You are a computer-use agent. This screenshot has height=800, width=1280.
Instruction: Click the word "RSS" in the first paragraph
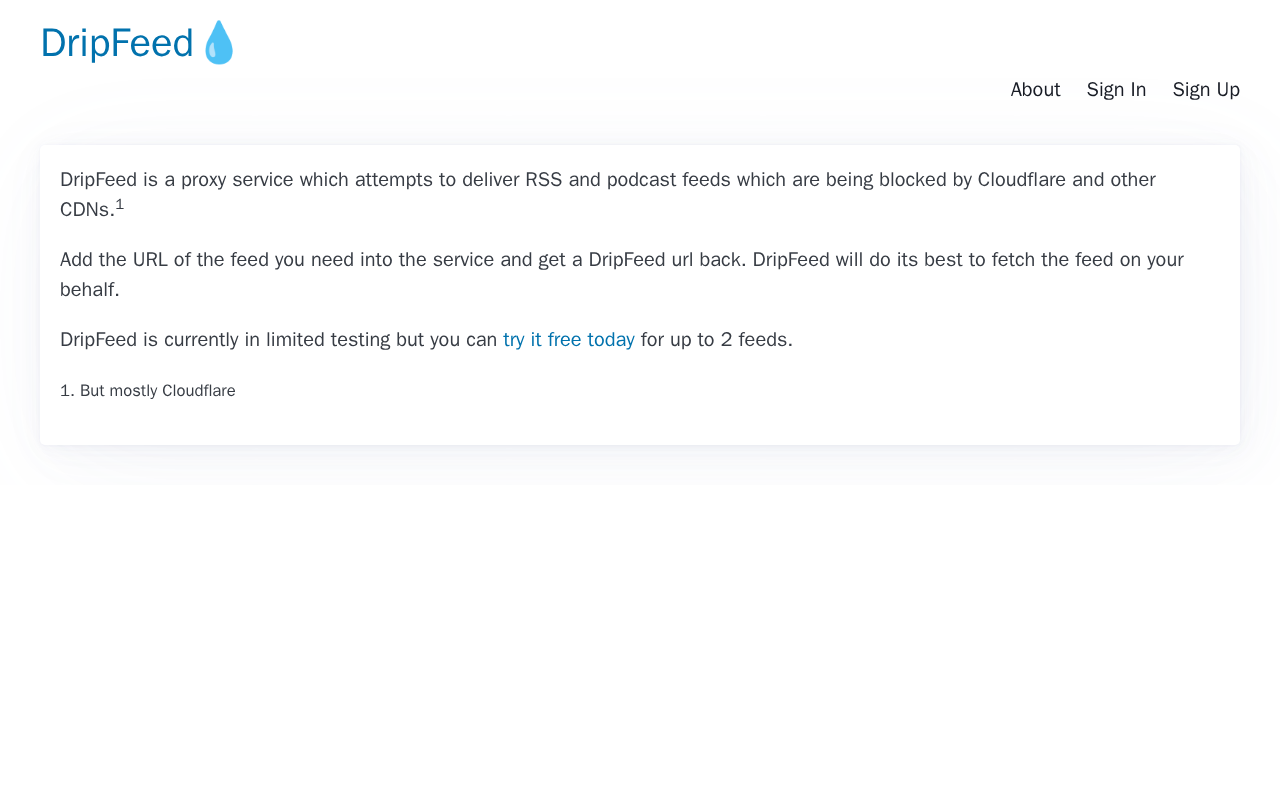coord(543,180)
